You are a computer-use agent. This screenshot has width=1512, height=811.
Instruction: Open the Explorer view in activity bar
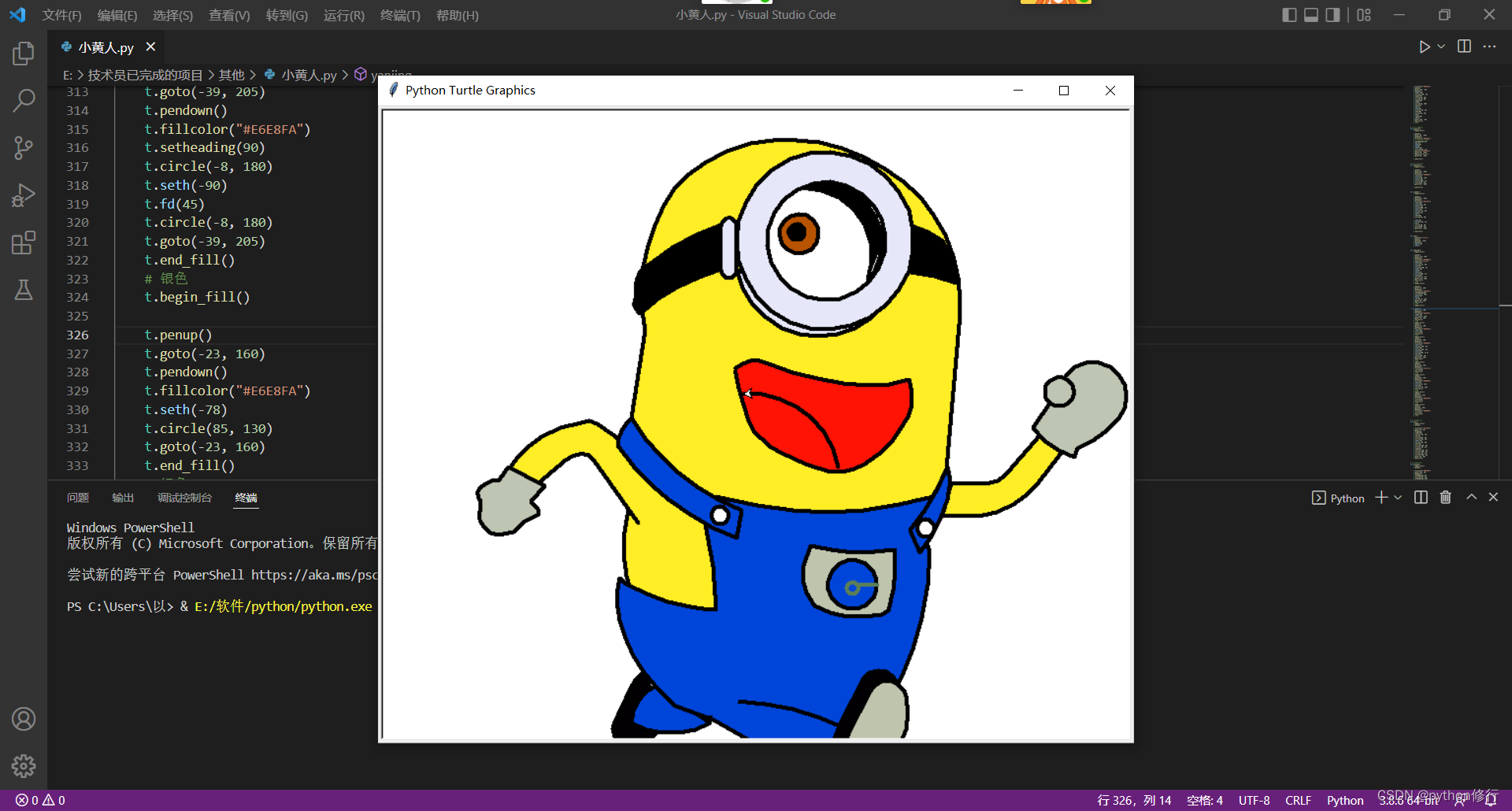[24, 54]
